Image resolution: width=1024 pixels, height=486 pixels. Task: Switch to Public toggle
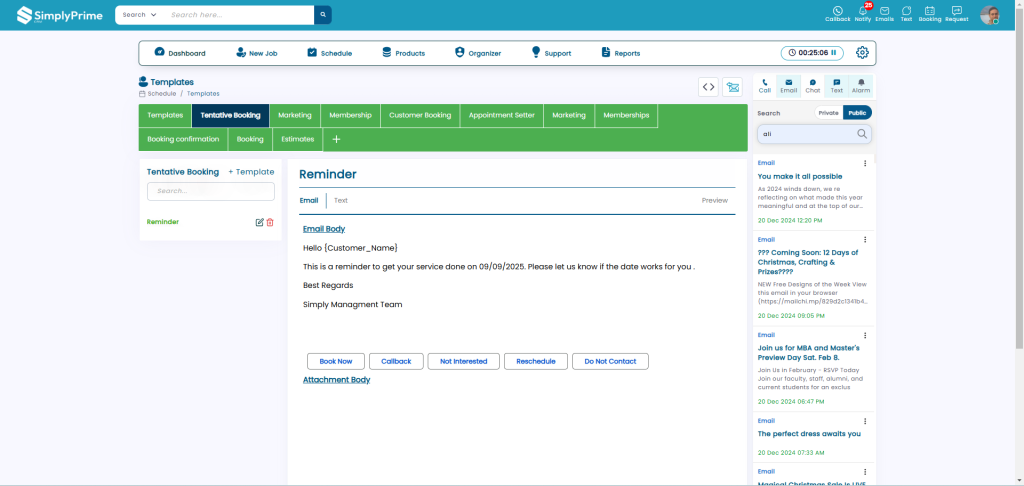click(x=857, y=113)
